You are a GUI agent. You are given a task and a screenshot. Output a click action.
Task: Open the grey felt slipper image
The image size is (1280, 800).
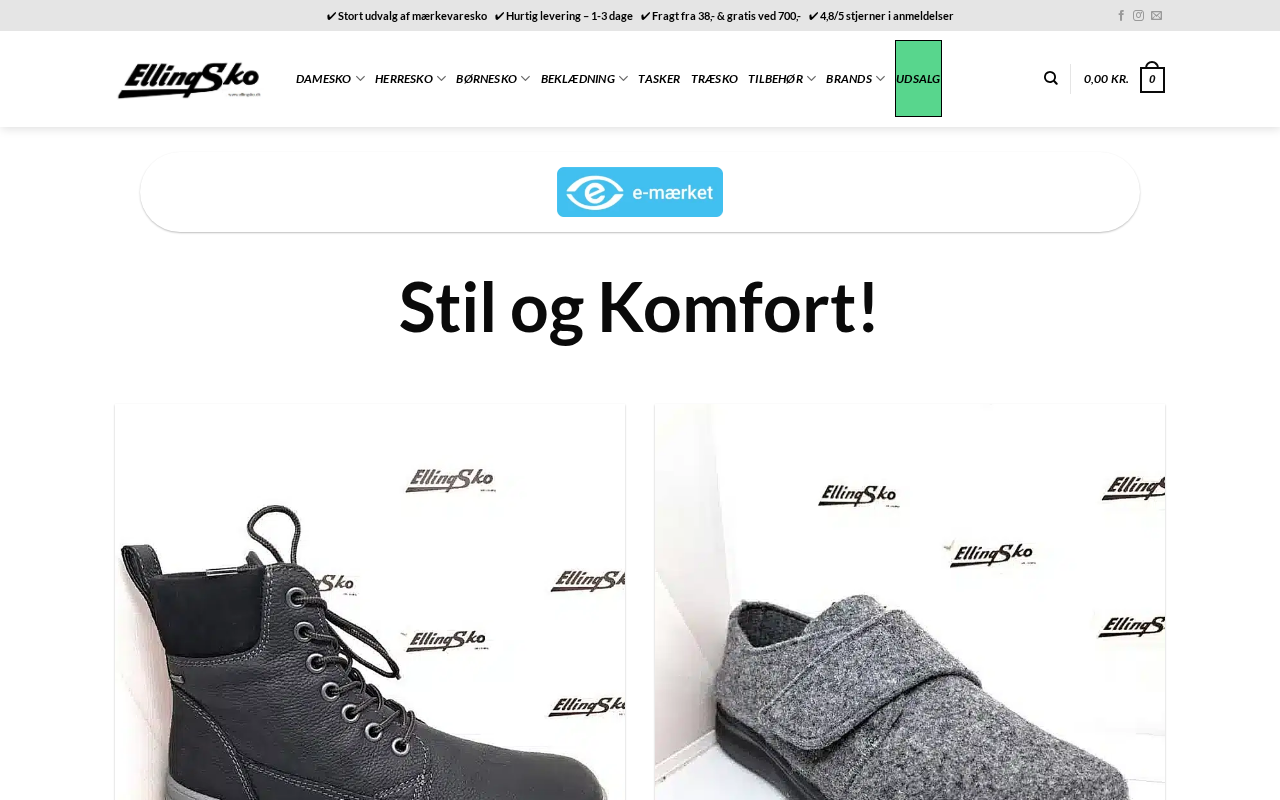pyautogui.click(x=910, y=602)
